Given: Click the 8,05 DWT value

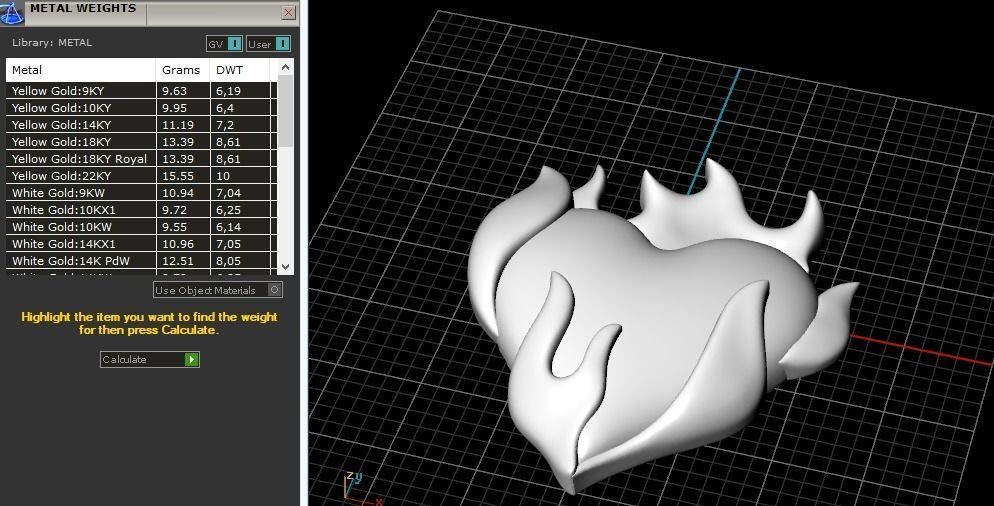Looking at the screenshot, I should click(x=228, y=261).
